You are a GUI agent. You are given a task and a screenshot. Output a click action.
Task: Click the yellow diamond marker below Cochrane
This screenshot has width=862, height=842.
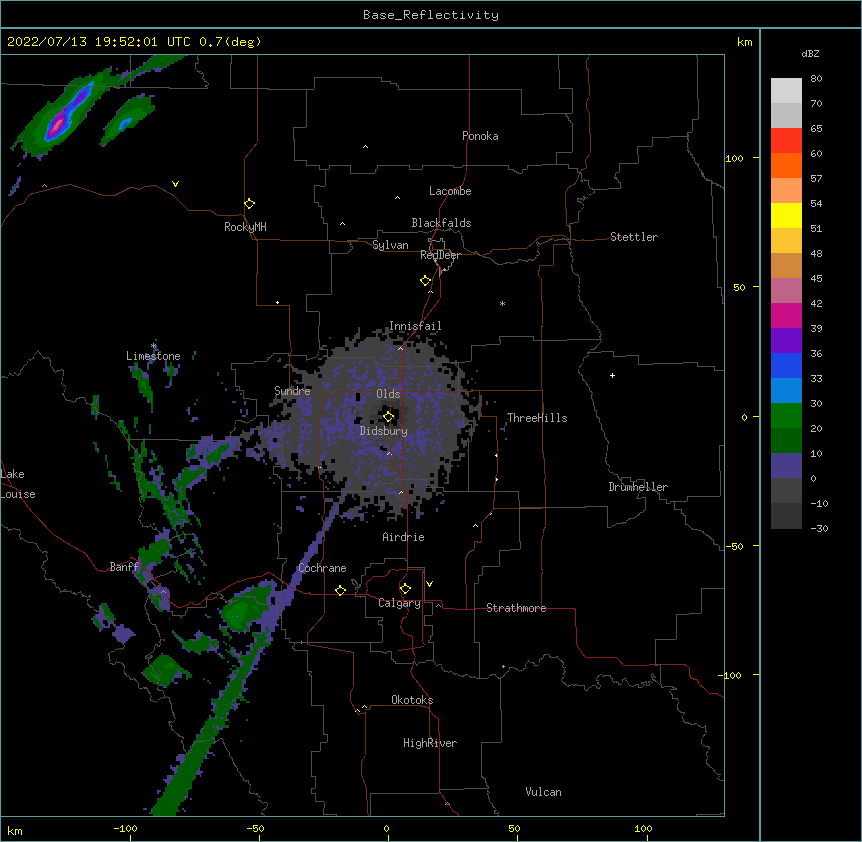pos(340,590)
